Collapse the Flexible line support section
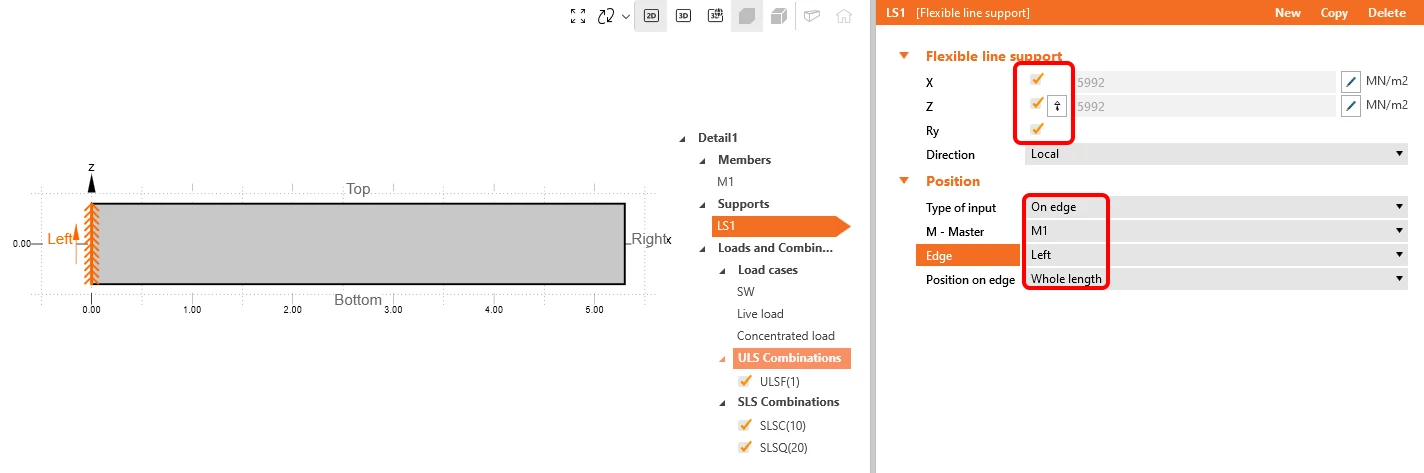Viewport: 1424px width, 473px height. 905,57
